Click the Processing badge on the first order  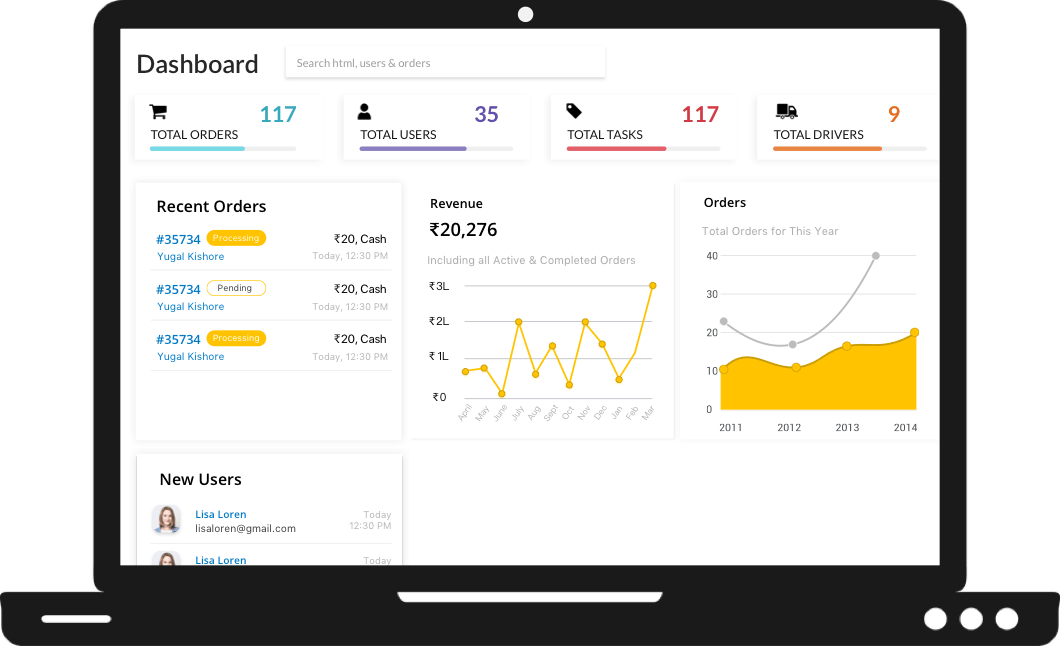[x=236, y=238]
